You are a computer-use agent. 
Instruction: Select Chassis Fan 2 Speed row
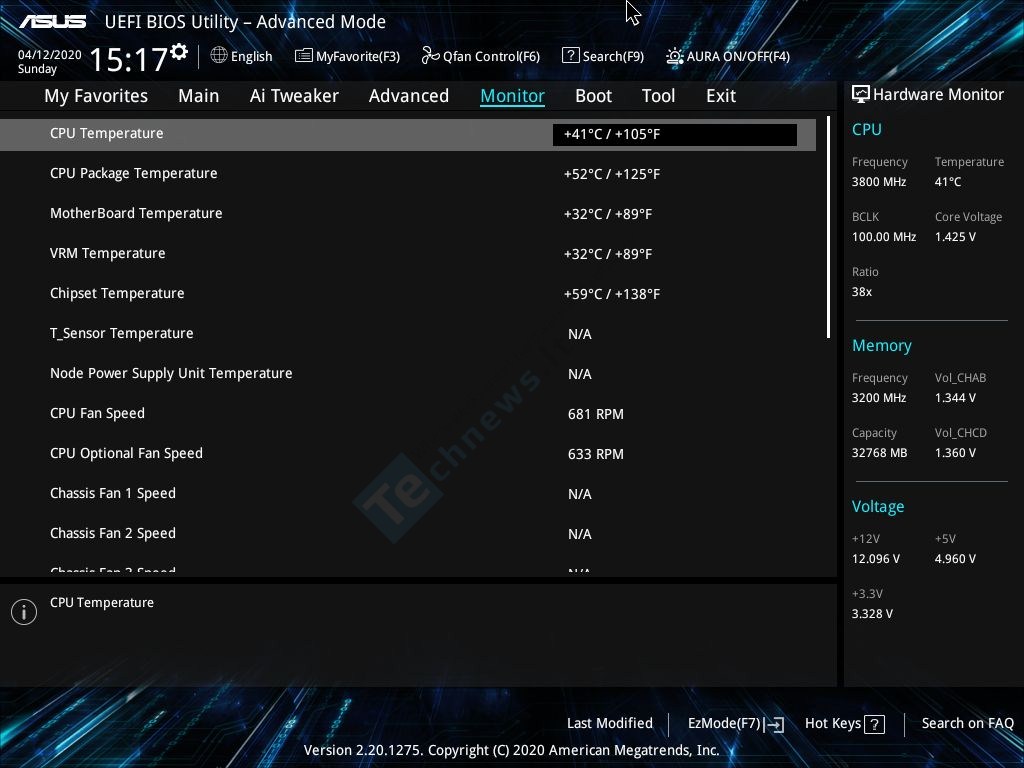click(x=408, y=534)
